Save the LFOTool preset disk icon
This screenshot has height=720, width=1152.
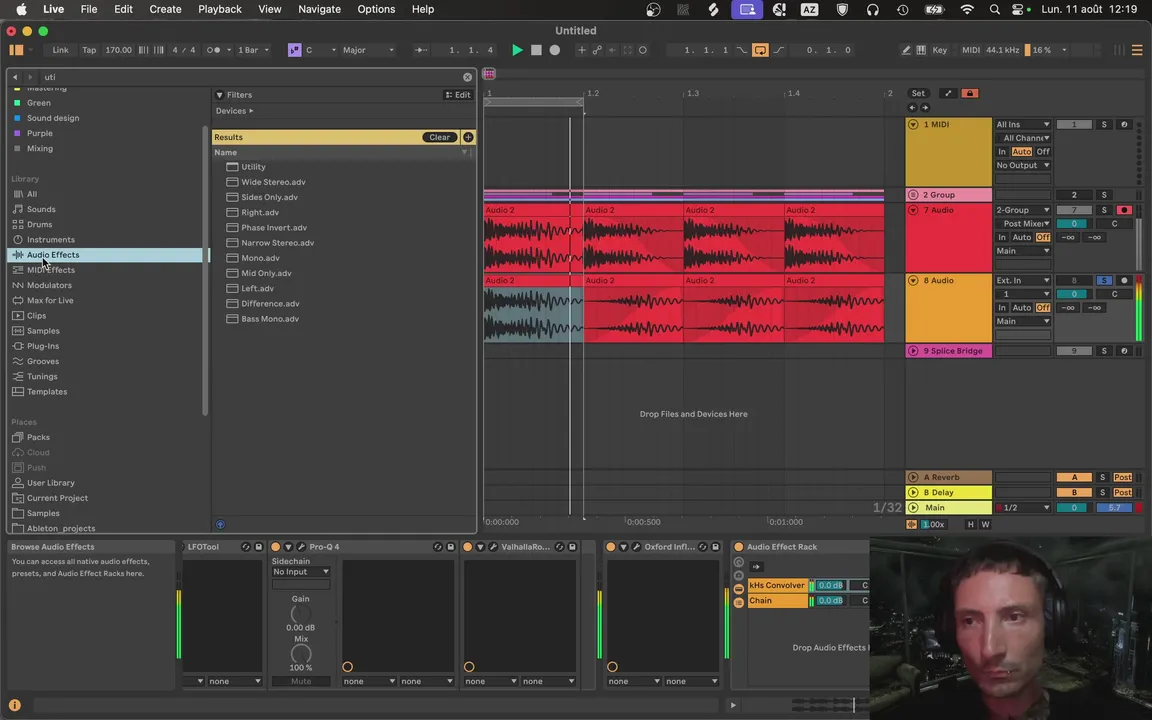pos(259,547)
